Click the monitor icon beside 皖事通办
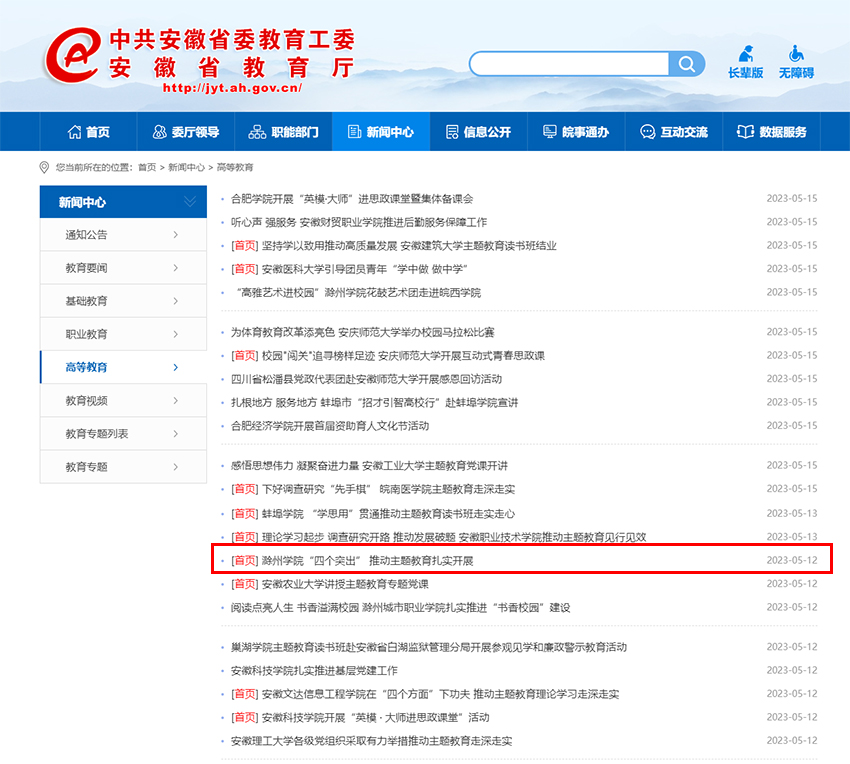This screenshot has width=850, height=764. tap(550, 132)
